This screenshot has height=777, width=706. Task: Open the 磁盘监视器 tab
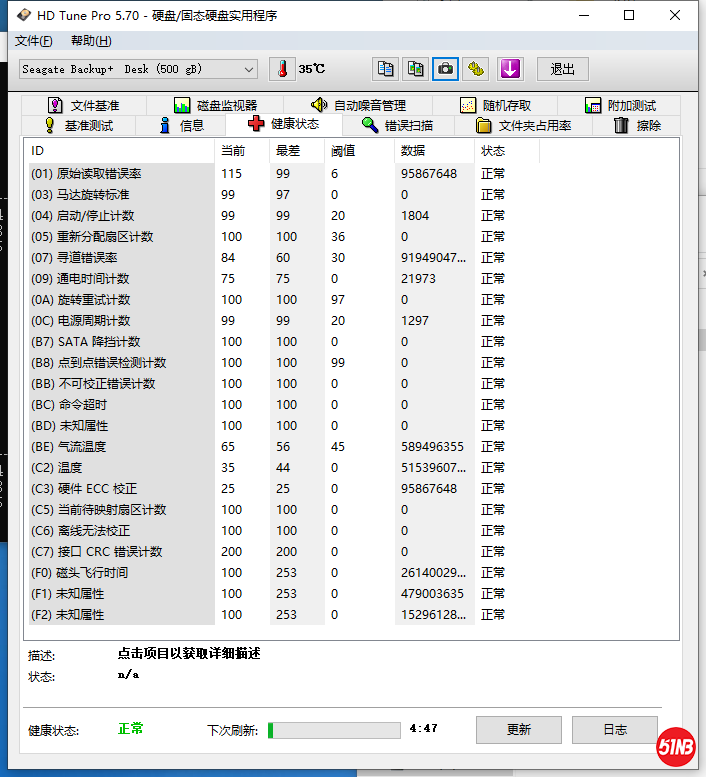pyautogui.click(x=216, y=105)
